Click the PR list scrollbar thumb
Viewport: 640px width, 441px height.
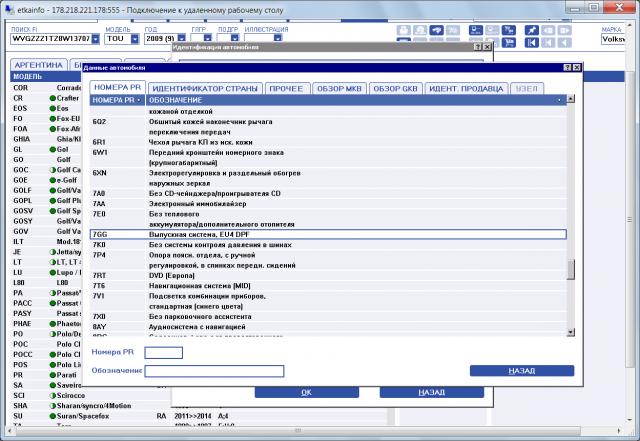point(571,270)
